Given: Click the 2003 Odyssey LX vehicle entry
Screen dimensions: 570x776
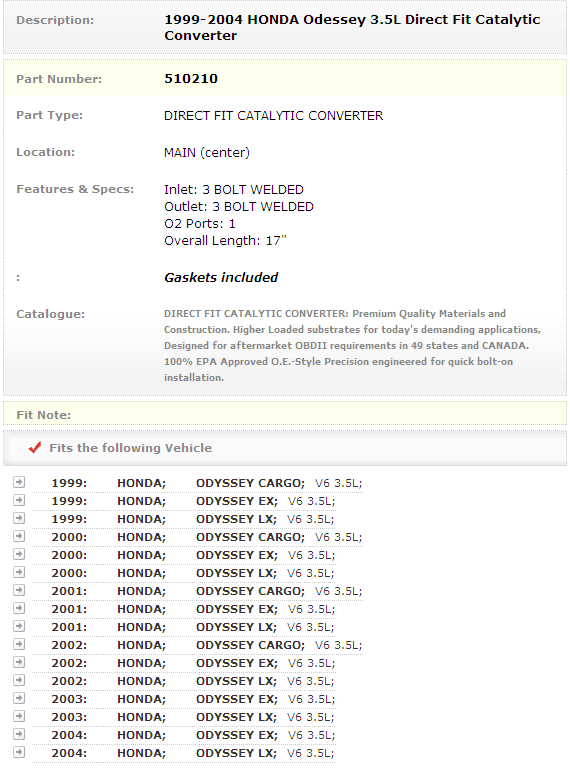Looking at the screenshot, I should [x=193, y=717].
